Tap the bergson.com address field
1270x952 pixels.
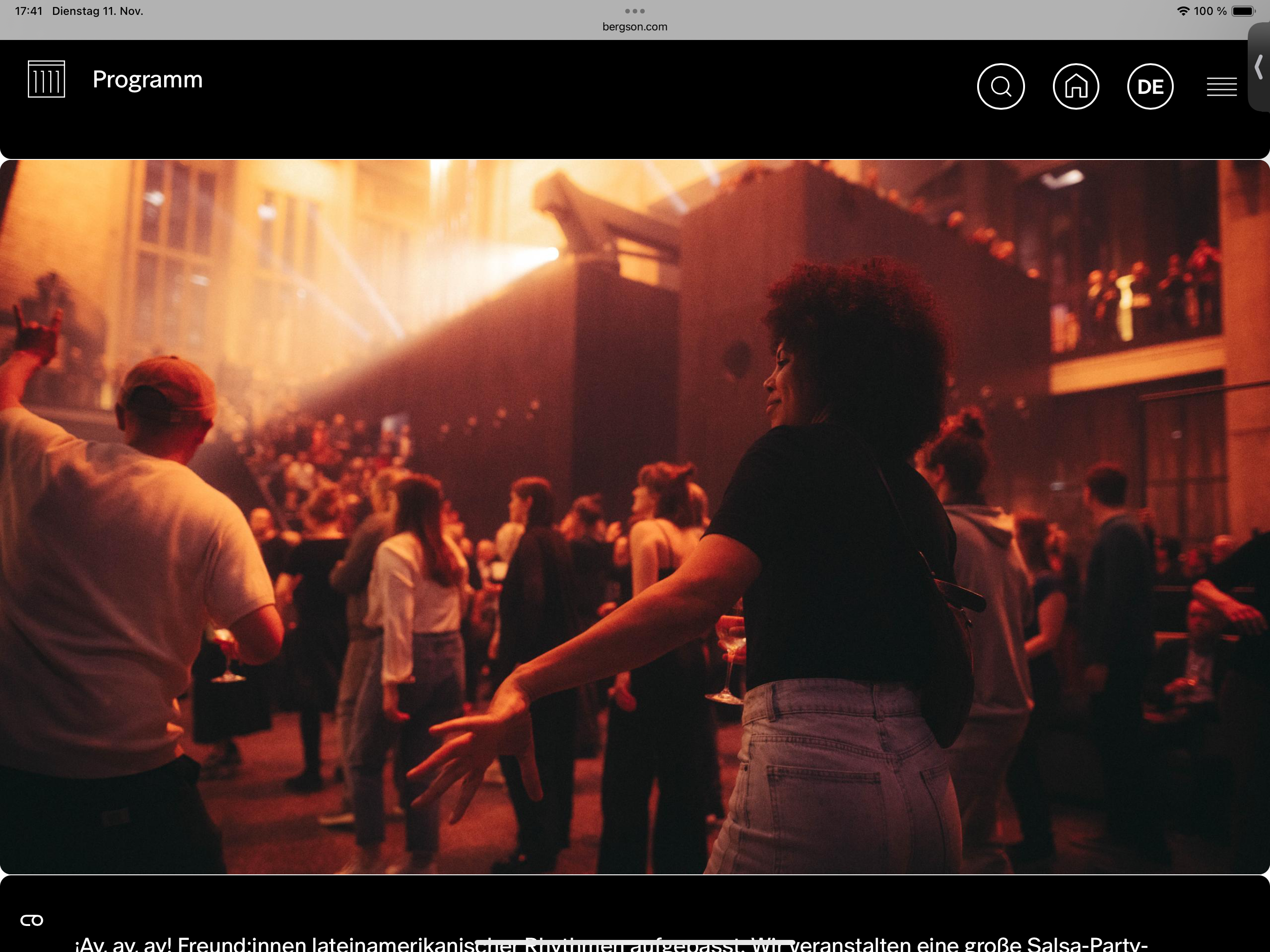click(635, 26)
